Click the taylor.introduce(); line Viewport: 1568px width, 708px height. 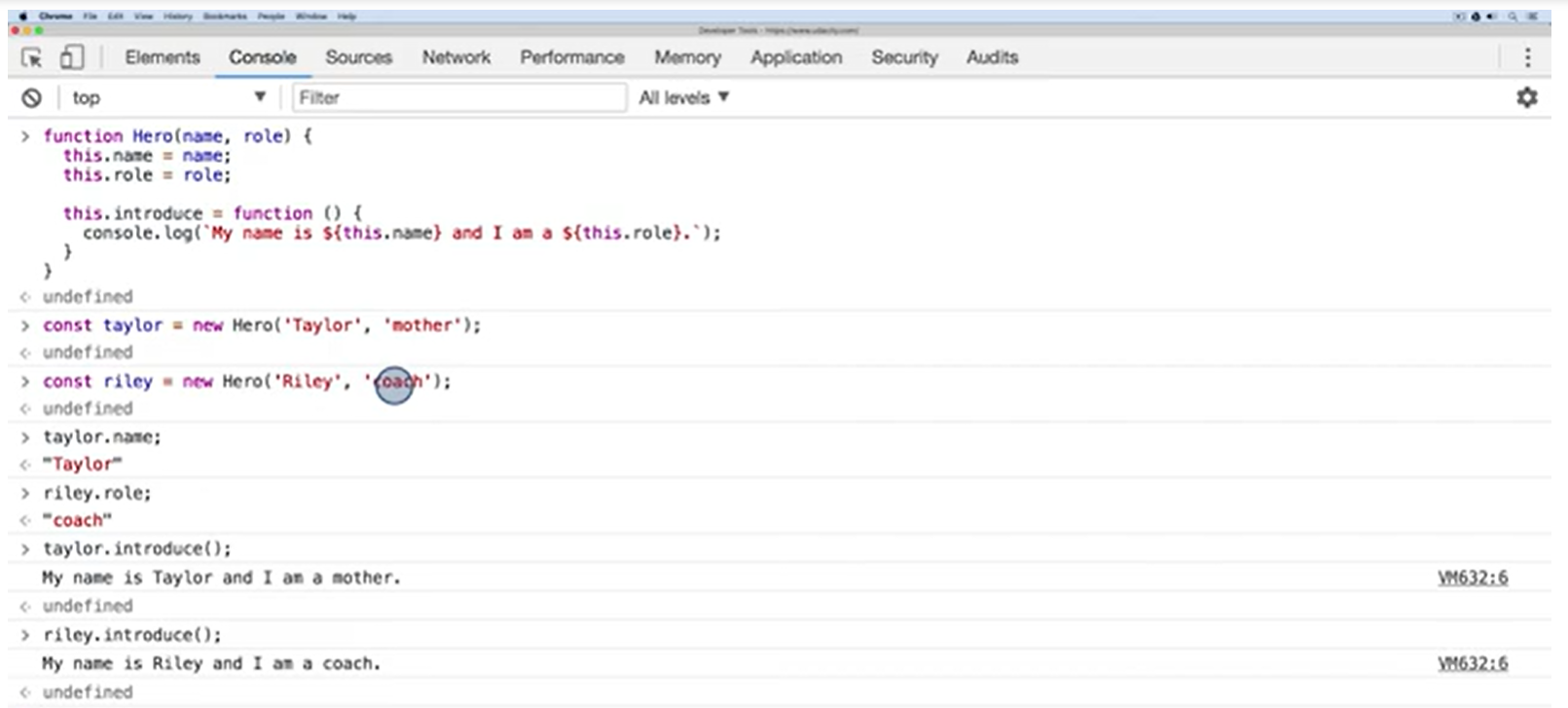click(137, 549)
